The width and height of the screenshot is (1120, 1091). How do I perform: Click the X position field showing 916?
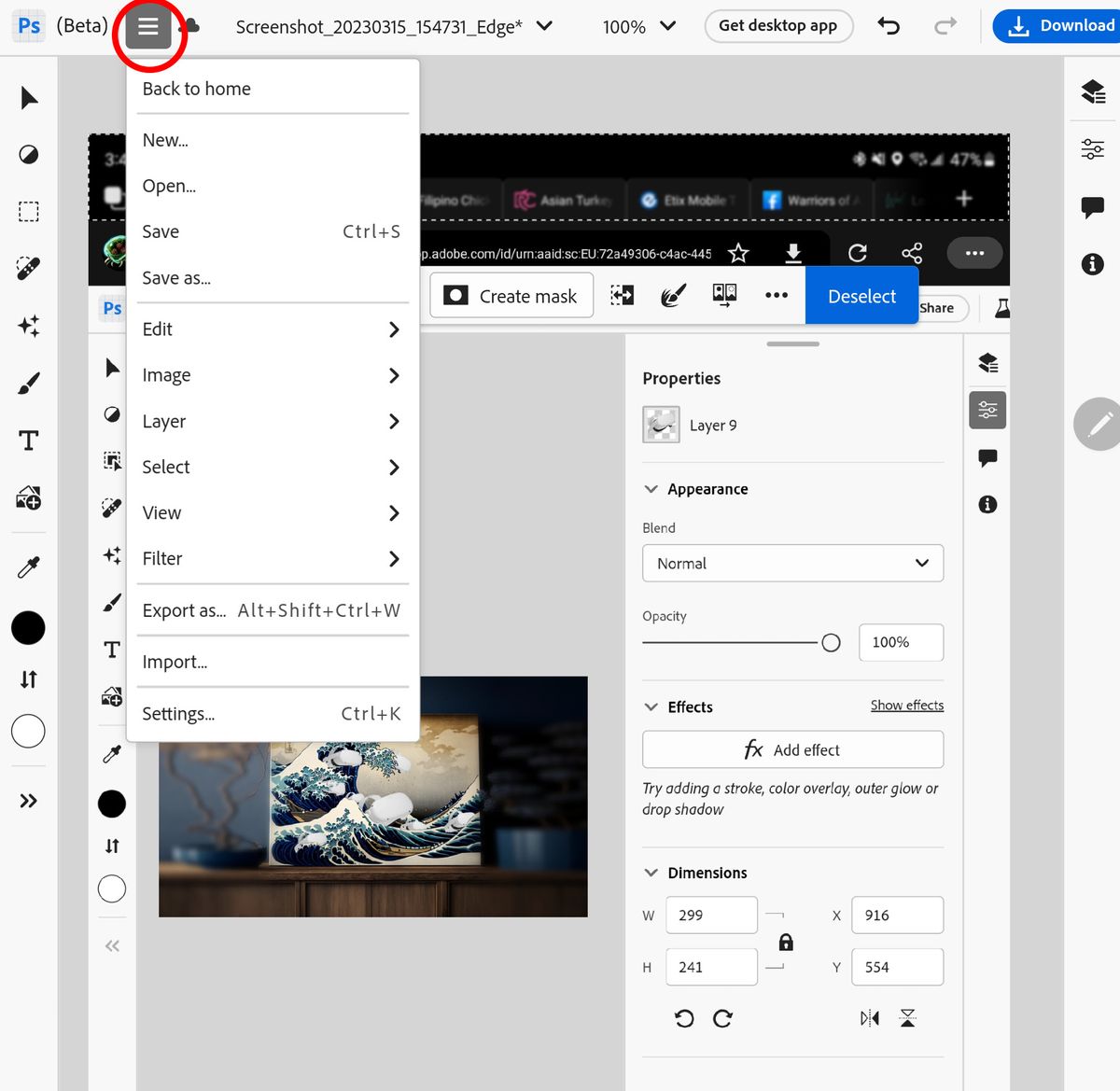coord(897,916)
